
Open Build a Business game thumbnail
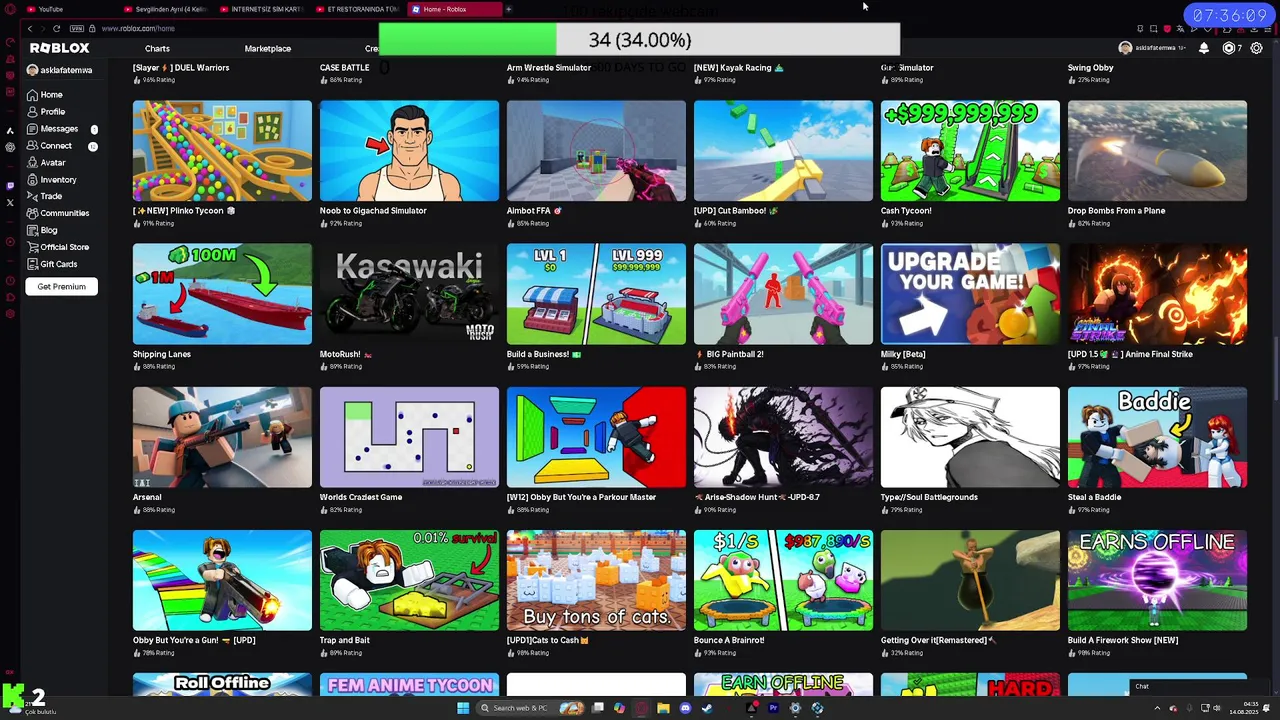[596, 294]
